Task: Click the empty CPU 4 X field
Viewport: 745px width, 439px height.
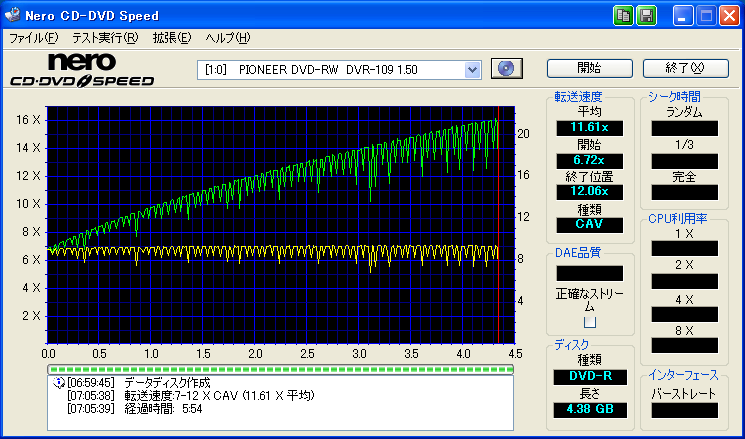Action: [685, 315]
